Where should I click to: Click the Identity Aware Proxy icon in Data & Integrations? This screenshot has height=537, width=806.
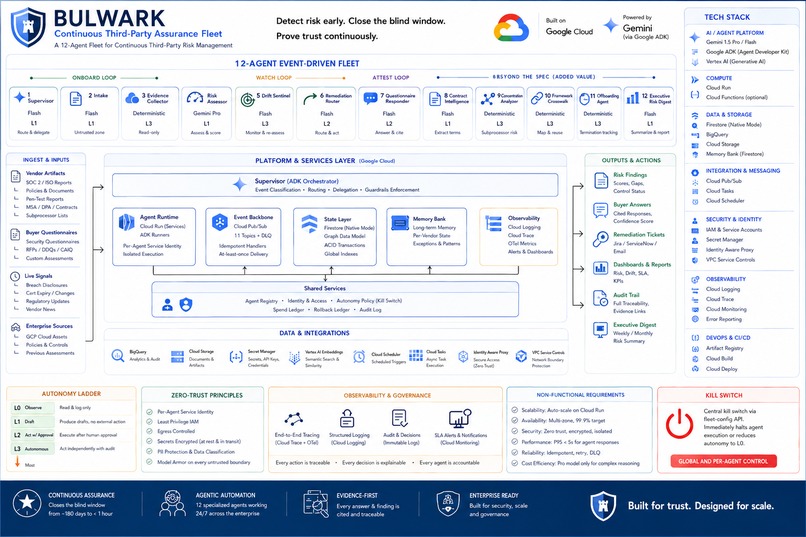coord(463,356)
